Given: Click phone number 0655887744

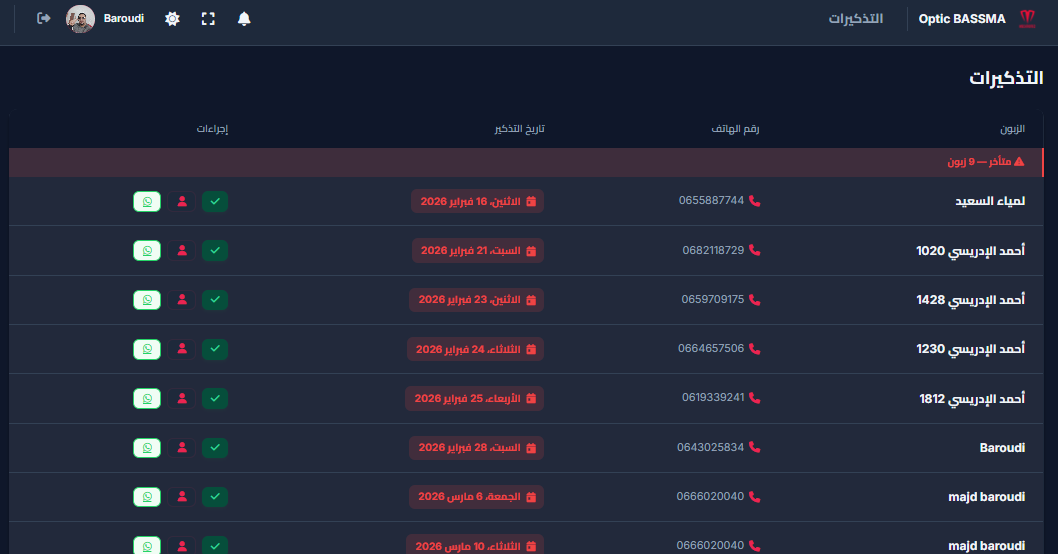Looking at the screenshot, I should (711, 201).
